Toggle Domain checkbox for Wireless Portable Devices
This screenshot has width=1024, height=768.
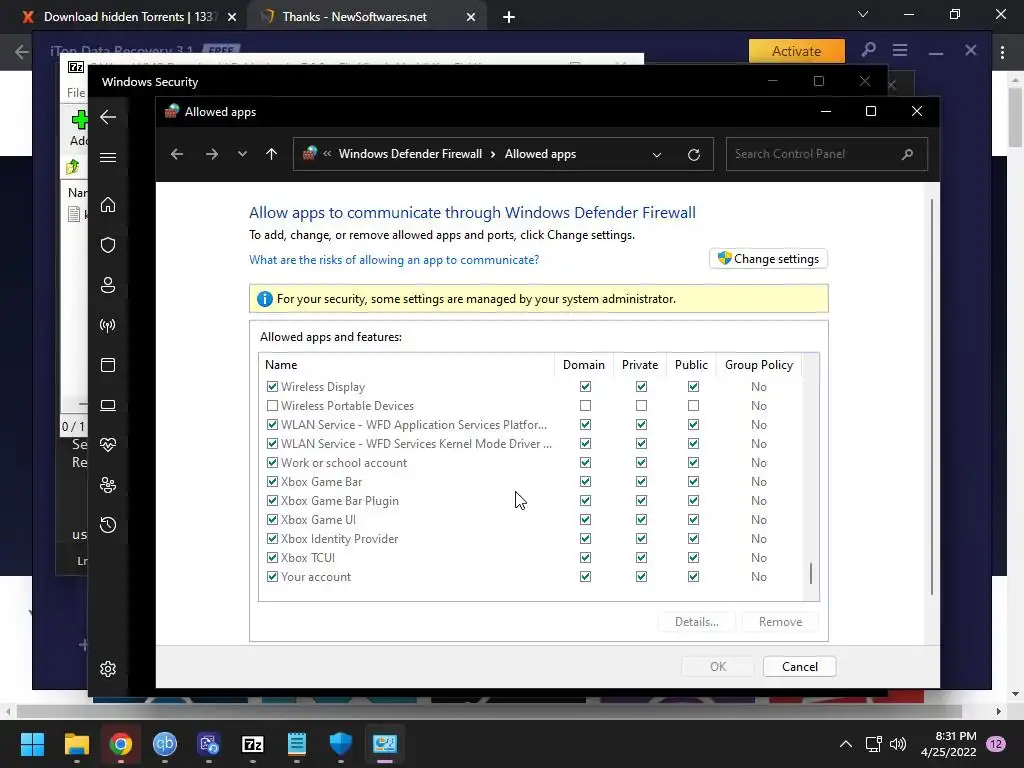click(x=585, y=406)
